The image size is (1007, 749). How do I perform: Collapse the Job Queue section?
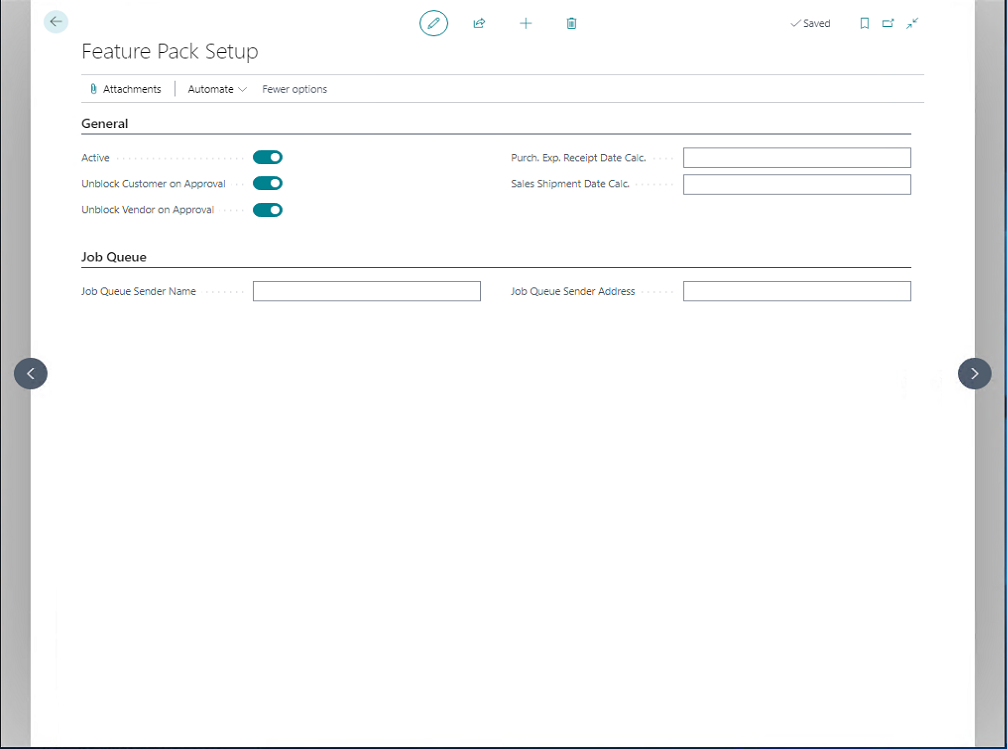(x=112, y=257)
